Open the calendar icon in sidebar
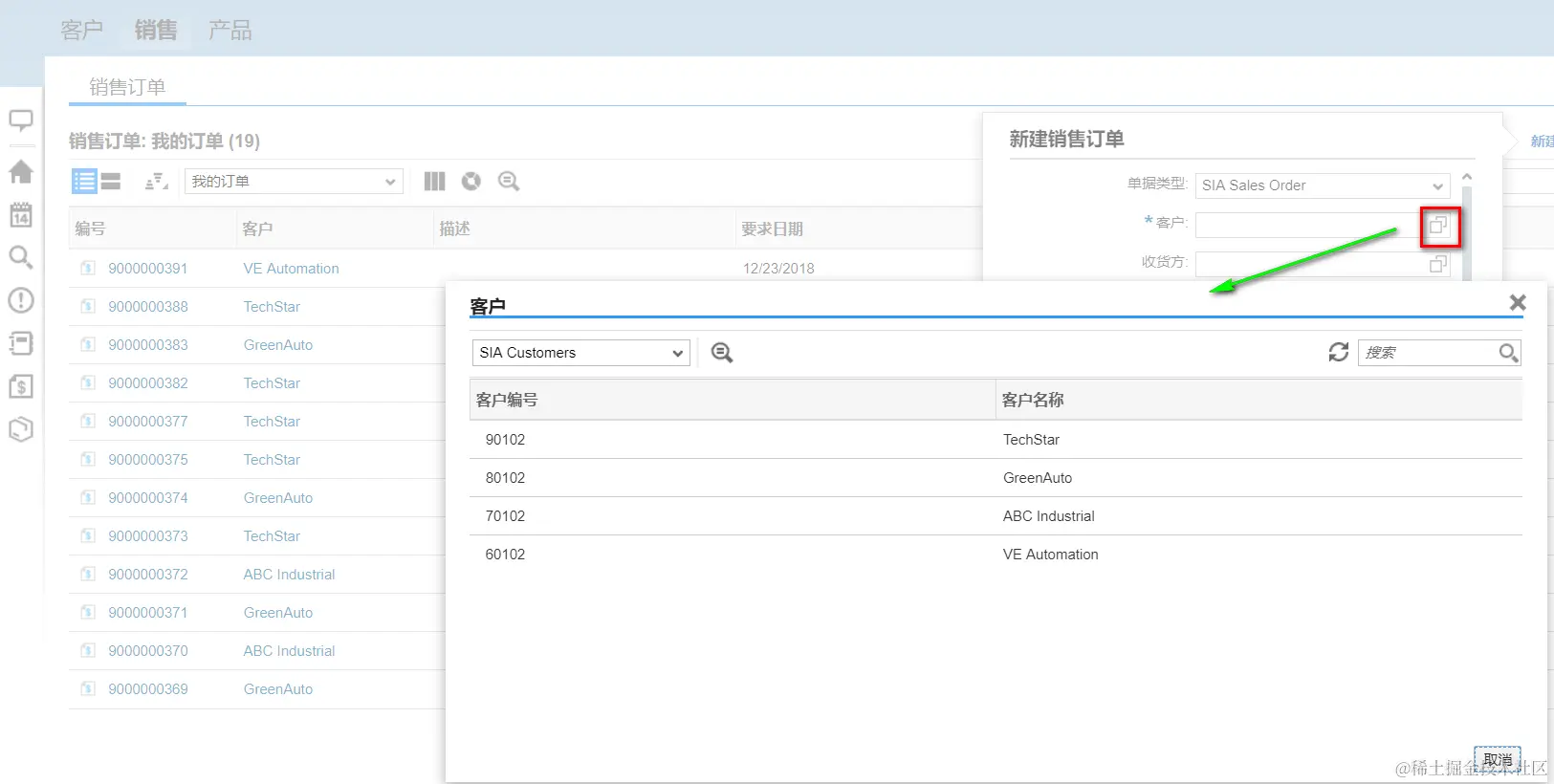Viewport: 1554px width, 784px height. (21, 215)
